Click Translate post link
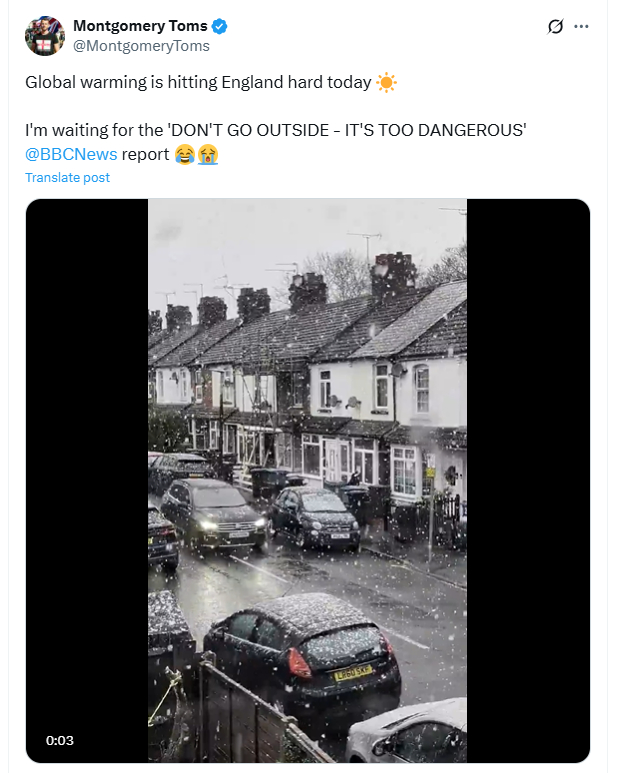Viewport: 621px width, 773px height. click(67, 178)
